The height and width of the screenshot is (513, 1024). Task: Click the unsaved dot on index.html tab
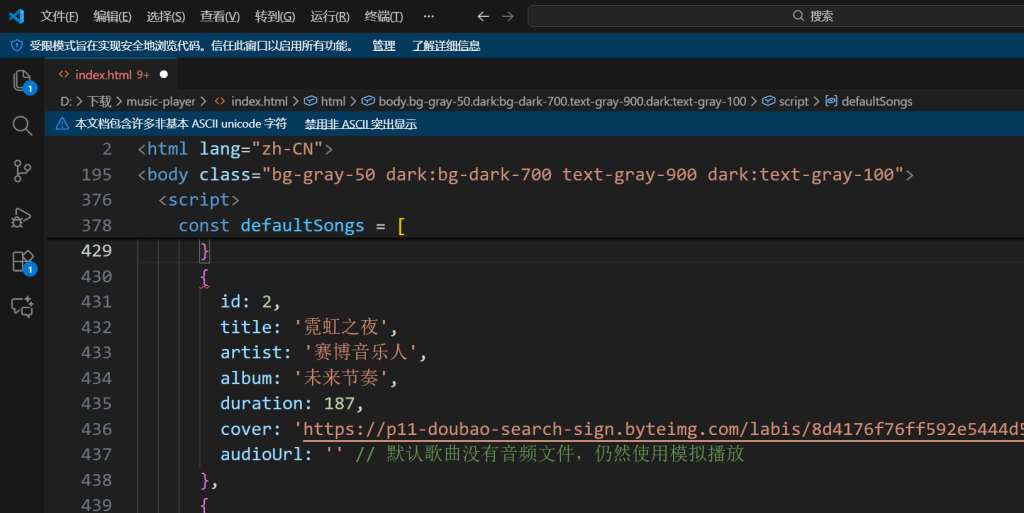(164, 74)
